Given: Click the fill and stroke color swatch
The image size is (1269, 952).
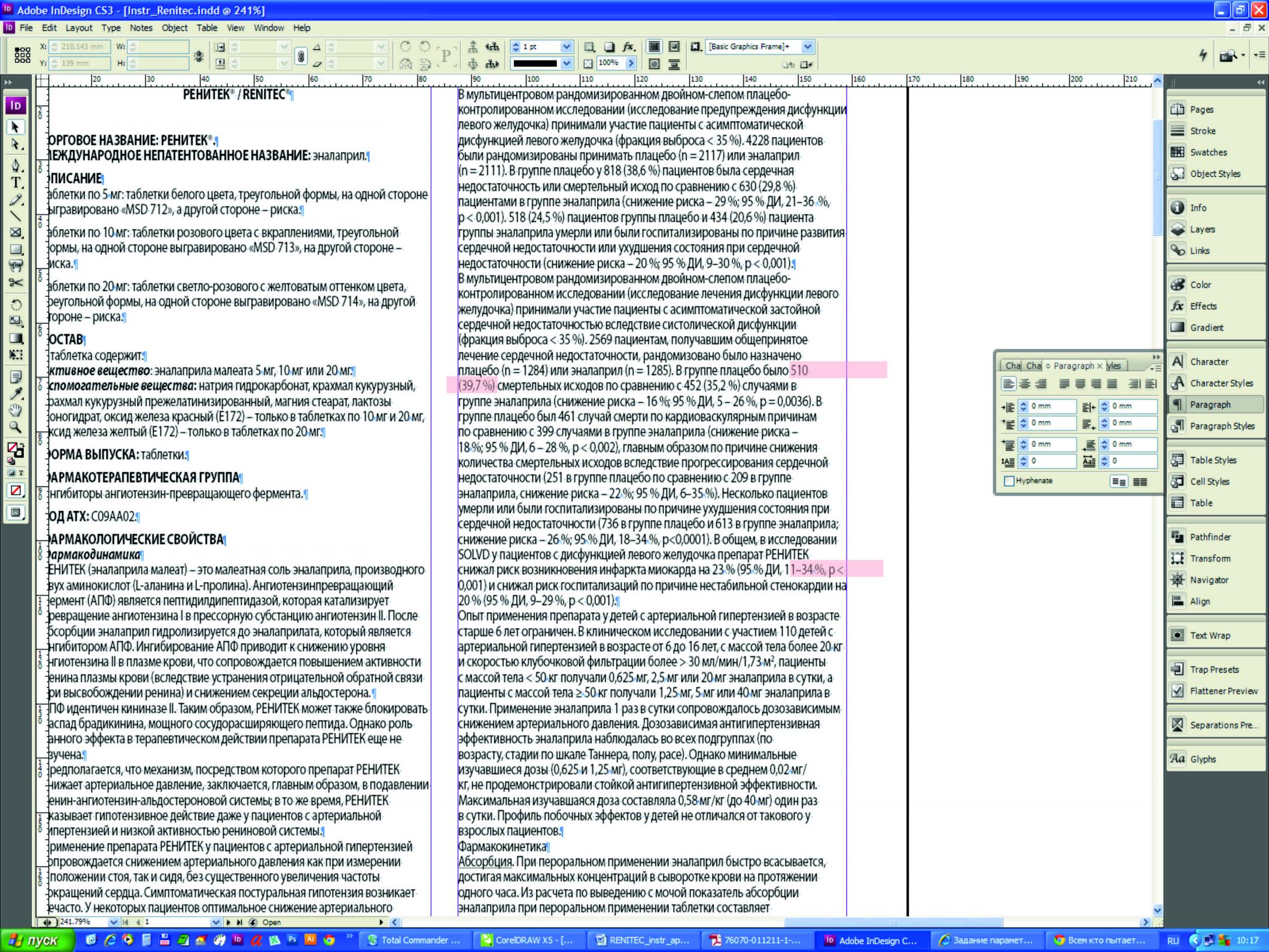Looking at the screenshot, I should [x=16, y=450].
